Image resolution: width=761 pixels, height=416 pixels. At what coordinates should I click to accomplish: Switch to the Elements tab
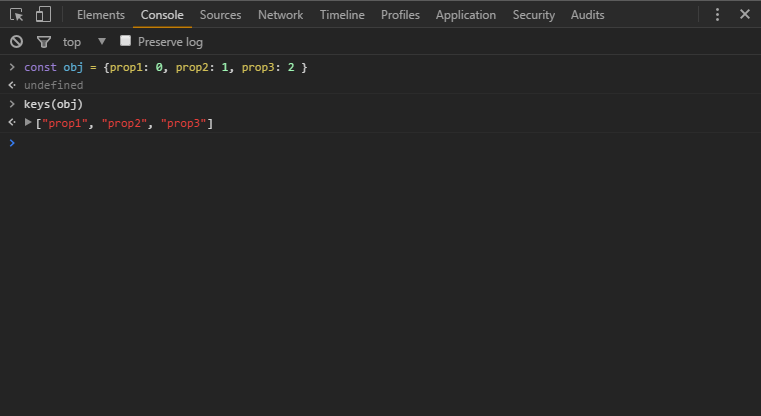[x=101, y=15]
